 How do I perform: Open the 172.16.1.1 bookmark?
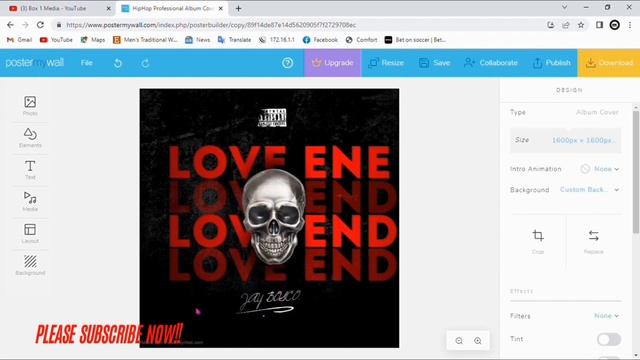[277, 40]
